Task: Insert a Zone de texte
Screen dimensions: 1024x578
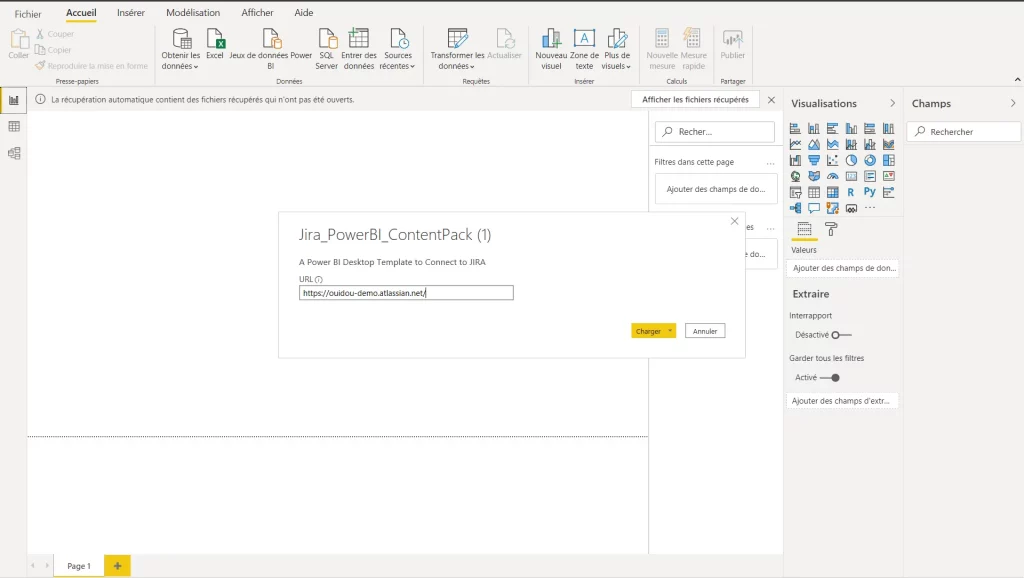Action: (x=584, y=48)
